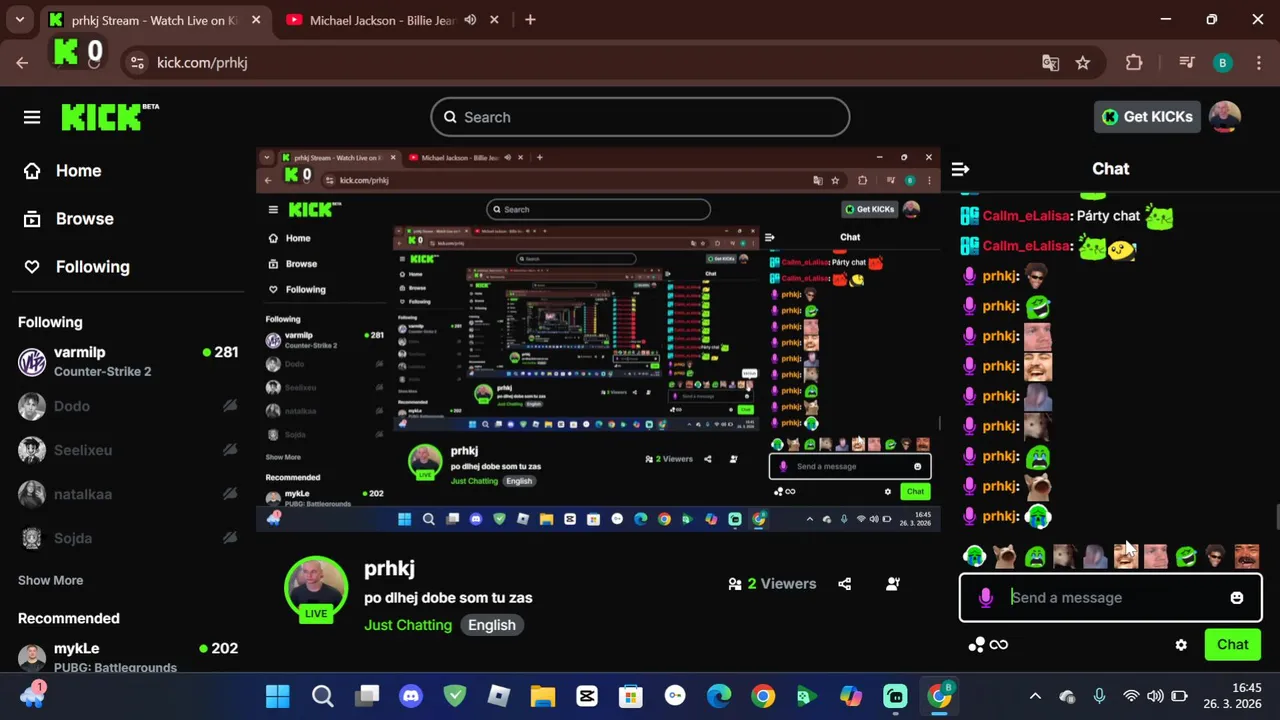Send message with the Chat button
This screenshot has height=720, width=1280.
[1232, 645]
